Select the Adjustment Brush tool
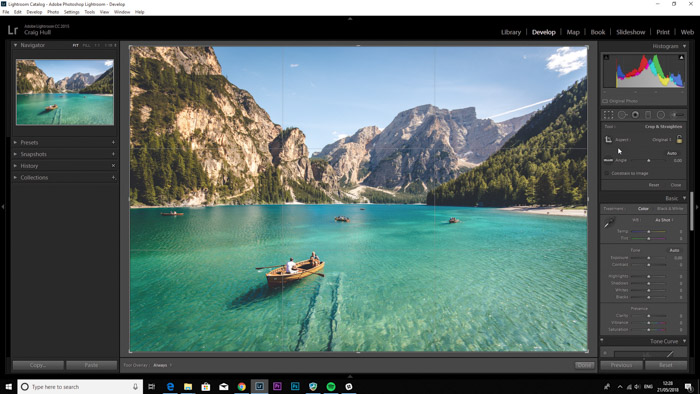700x394 pixels. (x=677, y=115)
